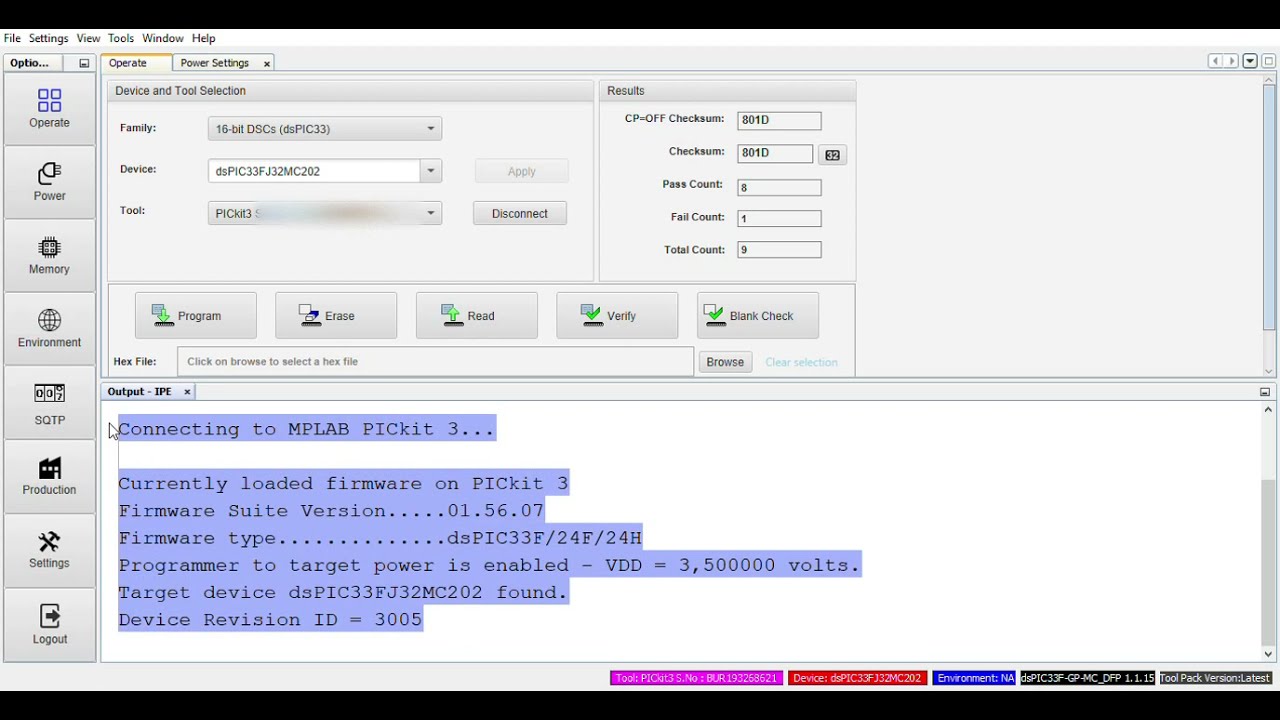The height and width of the screenshot is (720, 1280).
Task: Open the tab list dropdown arrow
Action: coord(1250,62)
